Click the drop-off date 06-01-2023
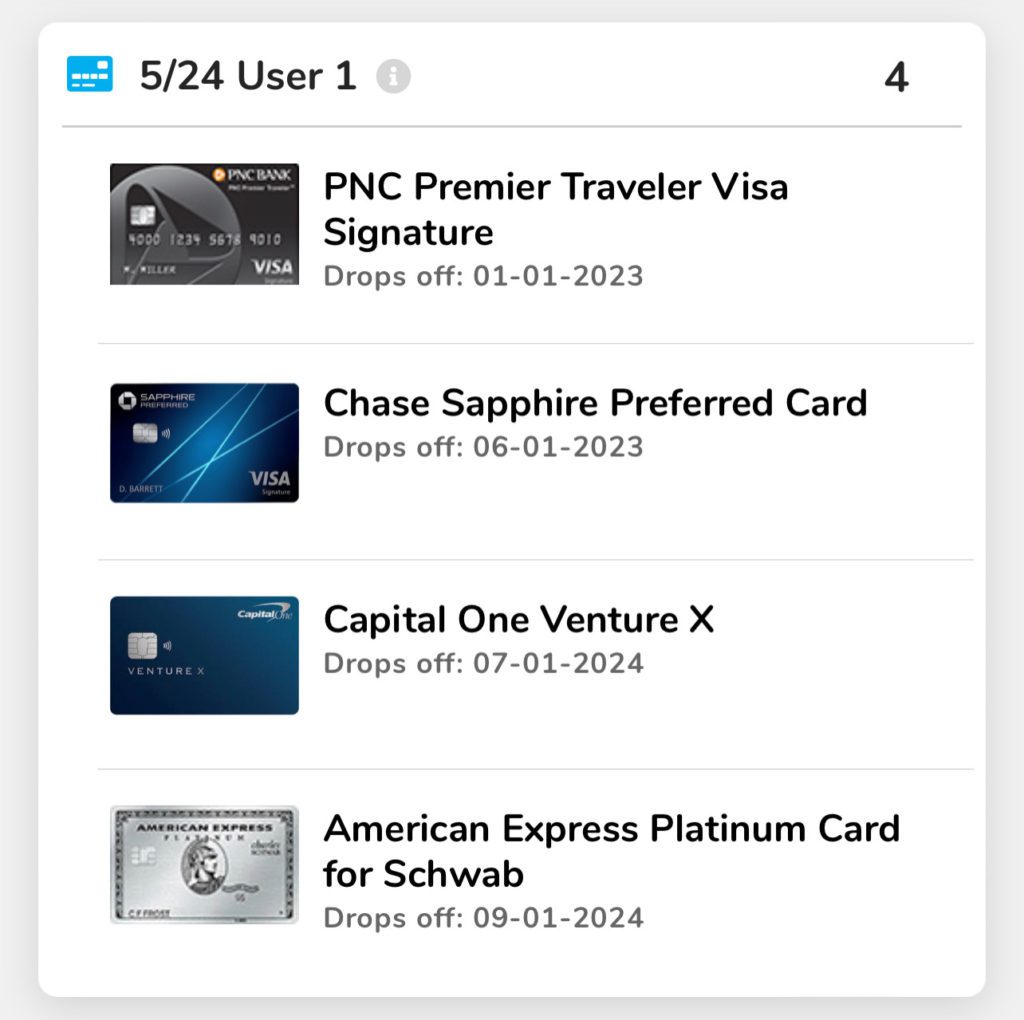 click(558, 447)
